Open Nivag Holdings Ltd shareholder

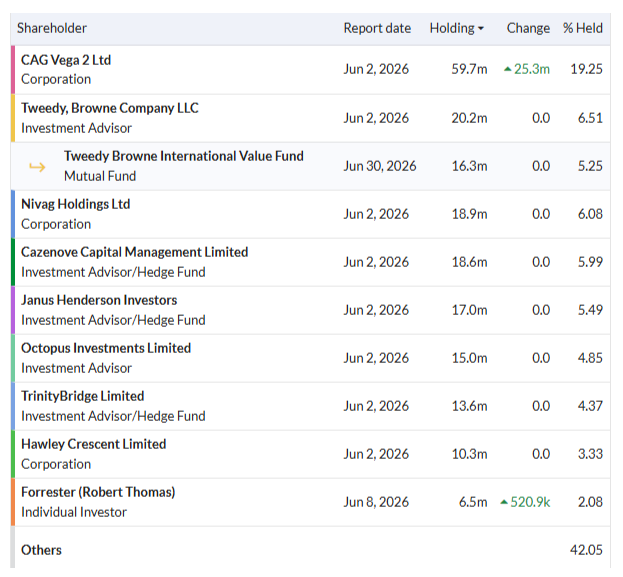pos(75,204)
